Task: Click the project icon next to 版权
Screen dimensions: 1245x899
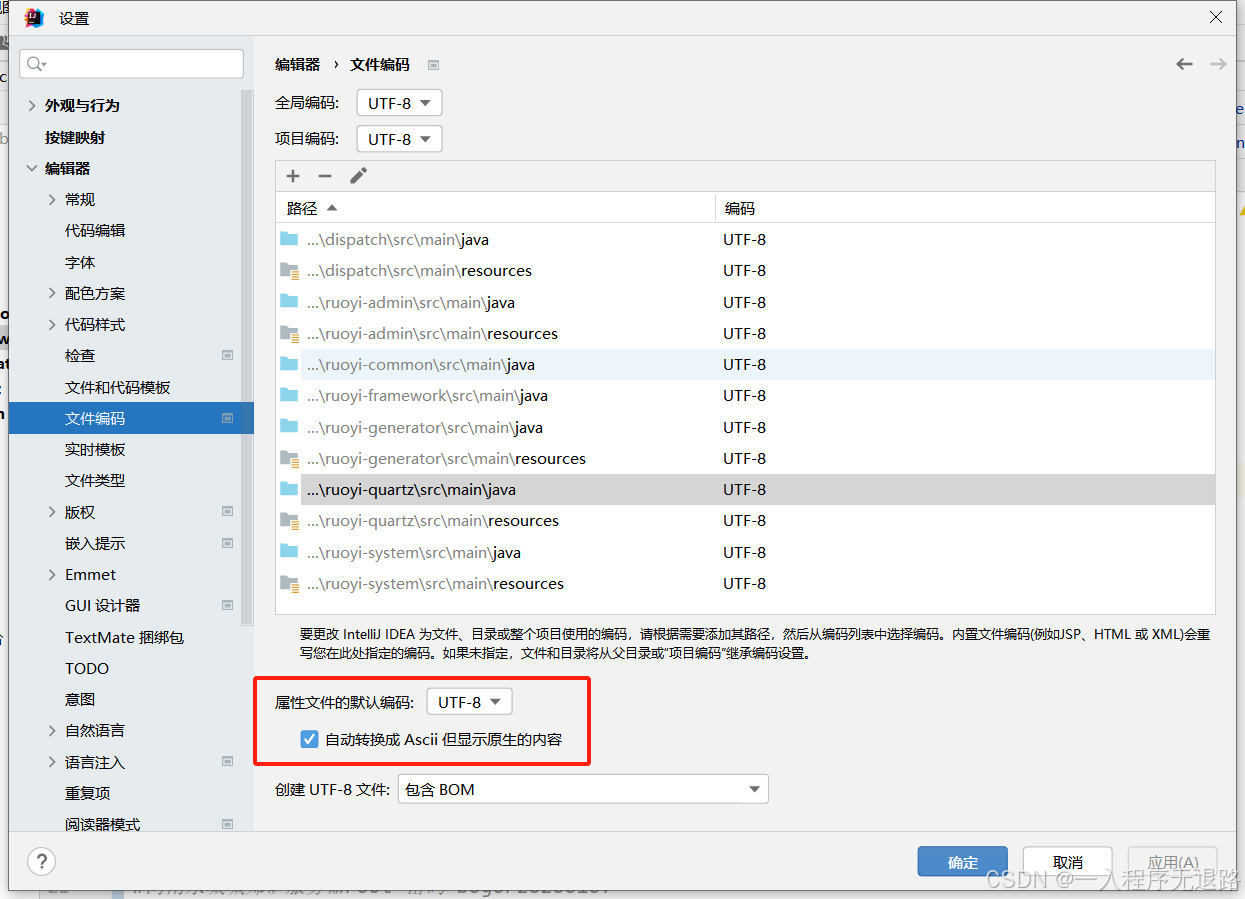Action: 227,511
